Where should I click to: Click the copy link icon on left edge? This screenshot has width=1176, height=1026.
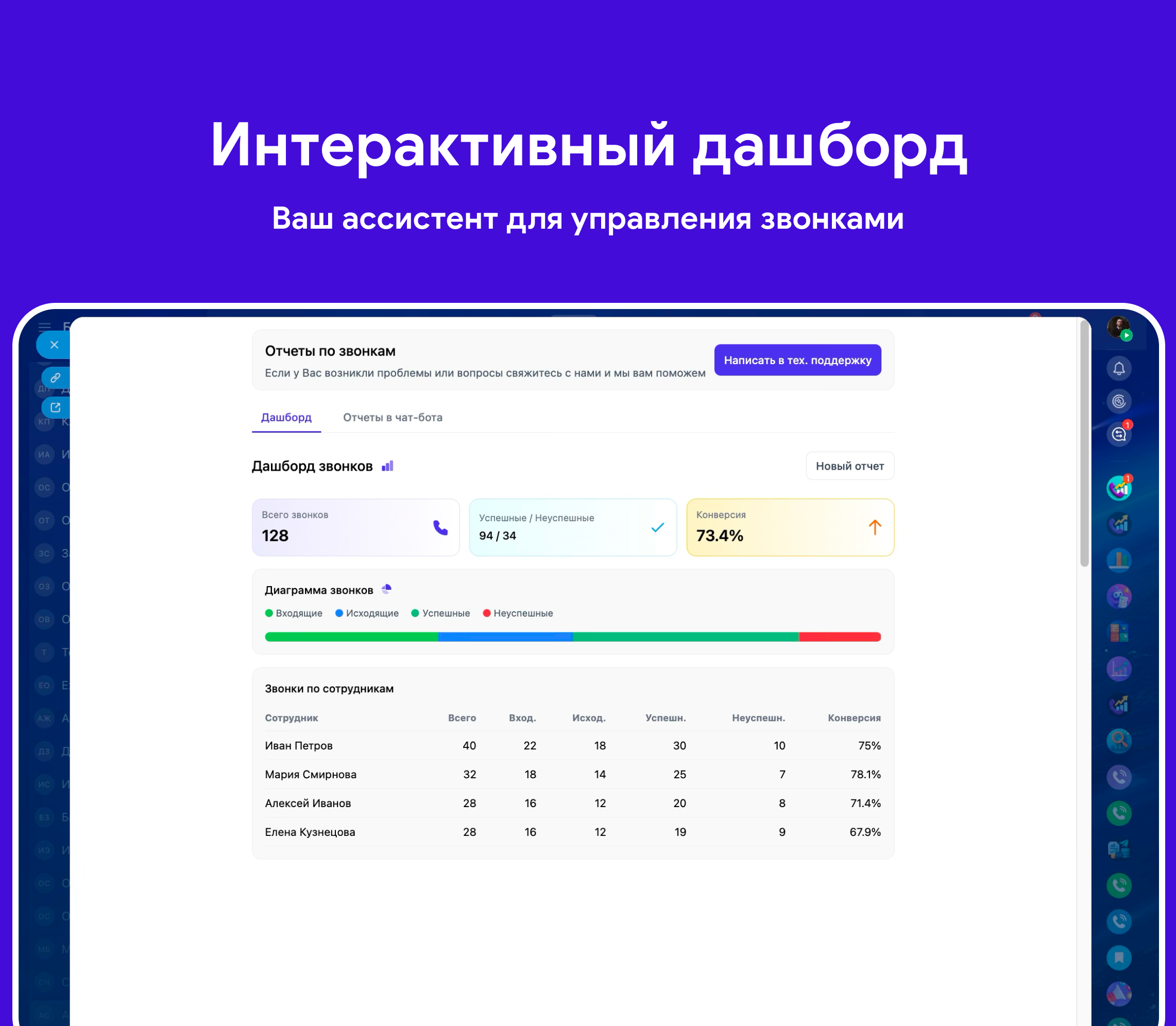[x=56, y=378]
